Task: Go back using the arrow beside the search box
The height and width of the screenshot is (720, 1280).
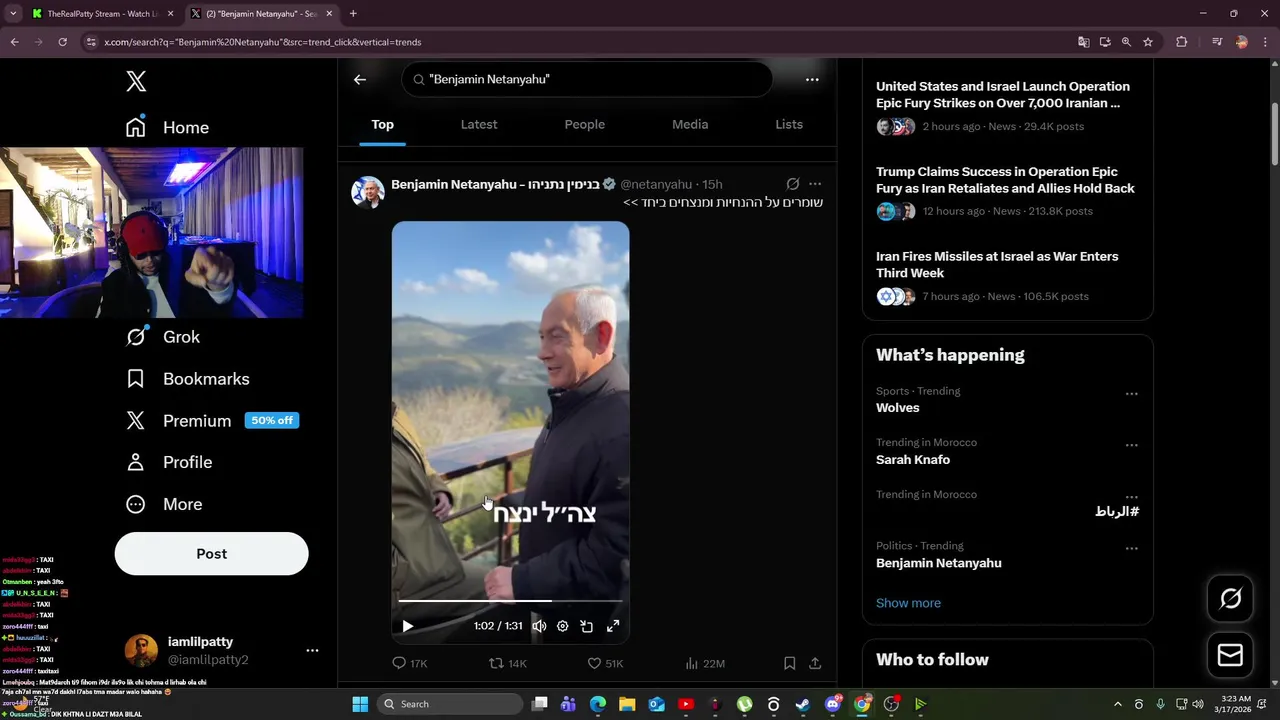Action: 360,79
